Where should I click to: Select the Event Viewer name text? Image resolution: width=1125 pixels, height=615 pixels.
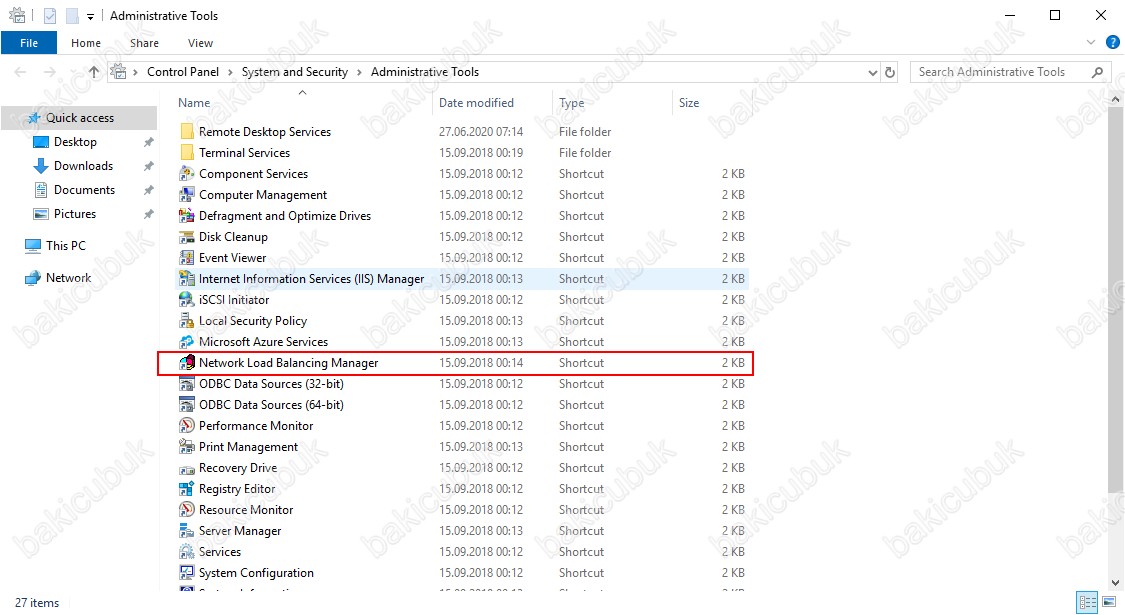coord(232,258)
